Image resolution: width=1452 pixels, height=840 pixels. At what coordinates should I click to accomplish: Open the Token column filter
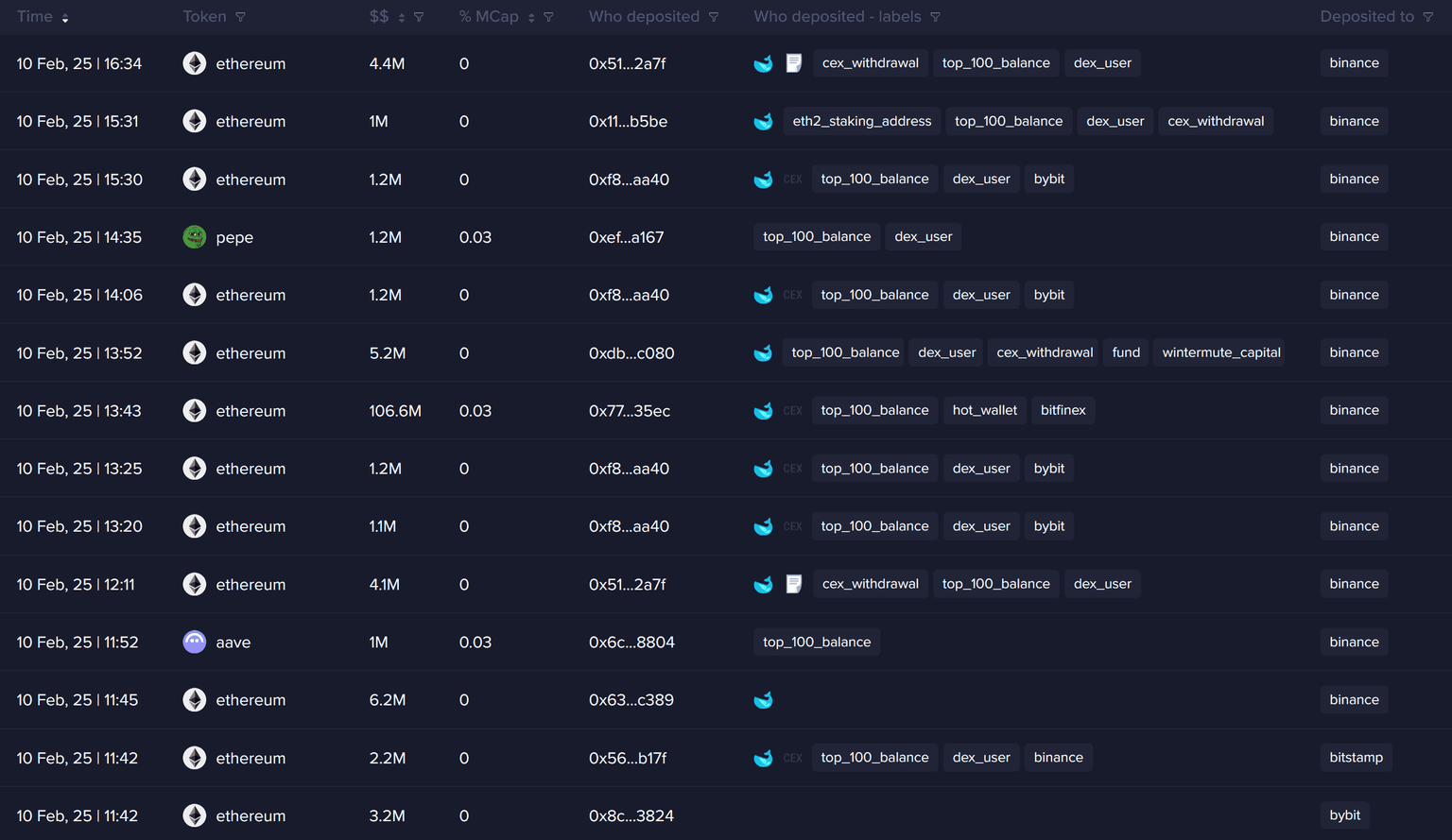240,17
